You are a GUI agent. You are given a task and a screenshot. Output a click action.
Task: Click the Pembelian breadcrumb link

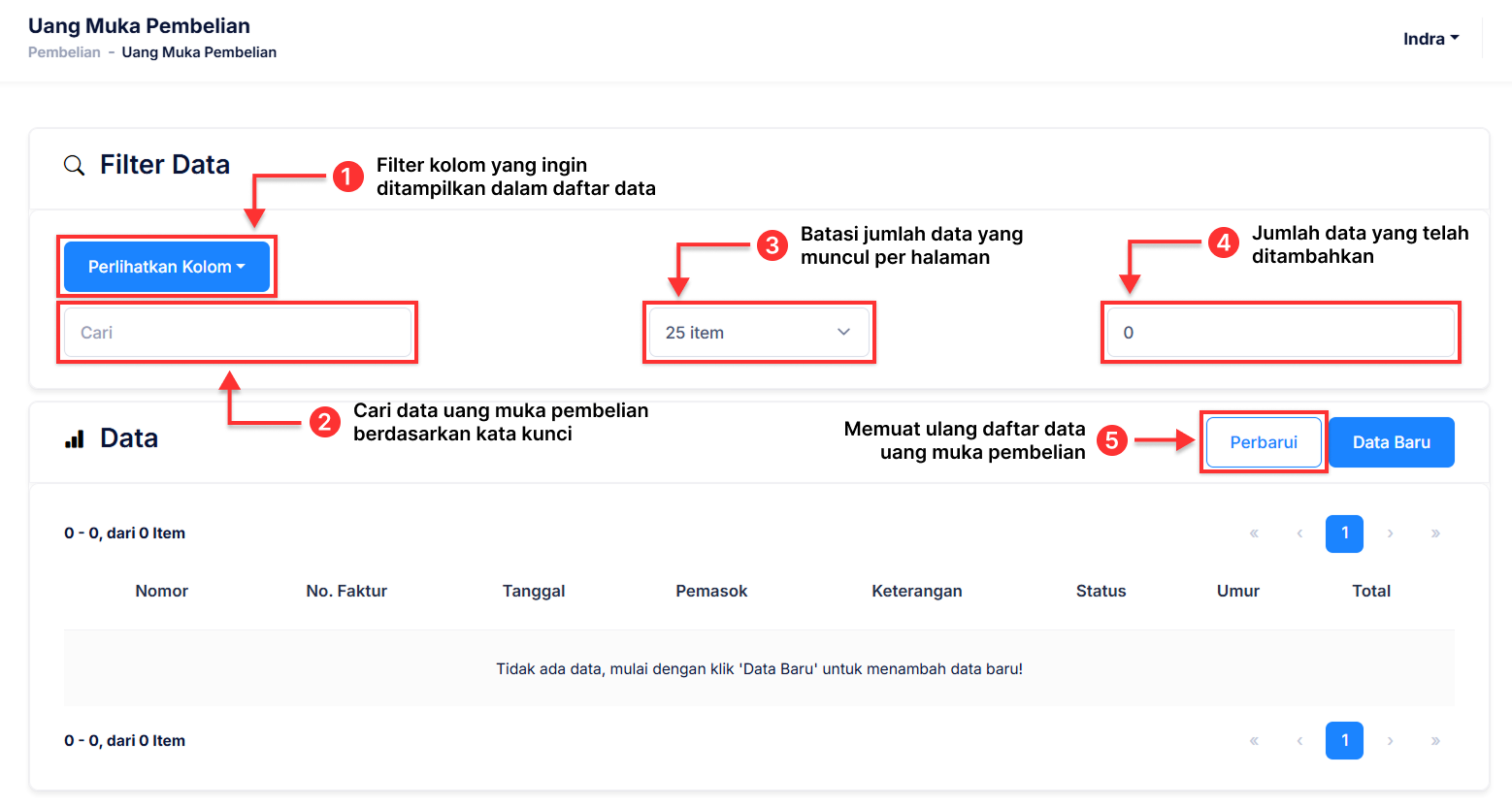(x=64, y=52)
